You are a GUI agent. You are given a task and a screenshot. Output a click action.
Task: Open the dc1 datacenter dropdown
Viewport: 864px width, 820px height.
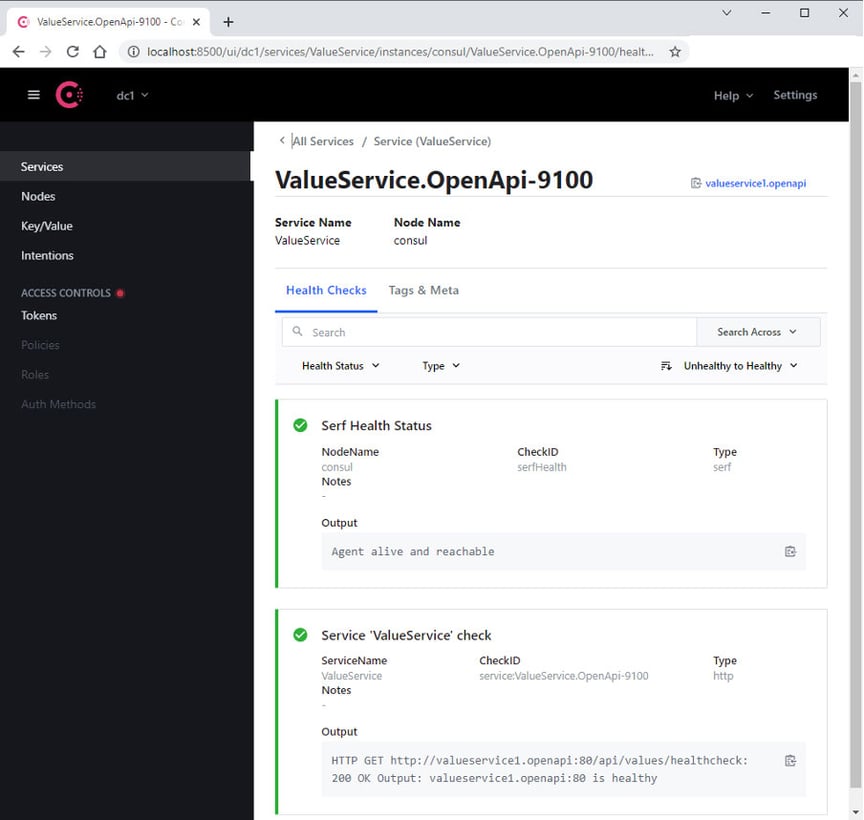point(131,95)
